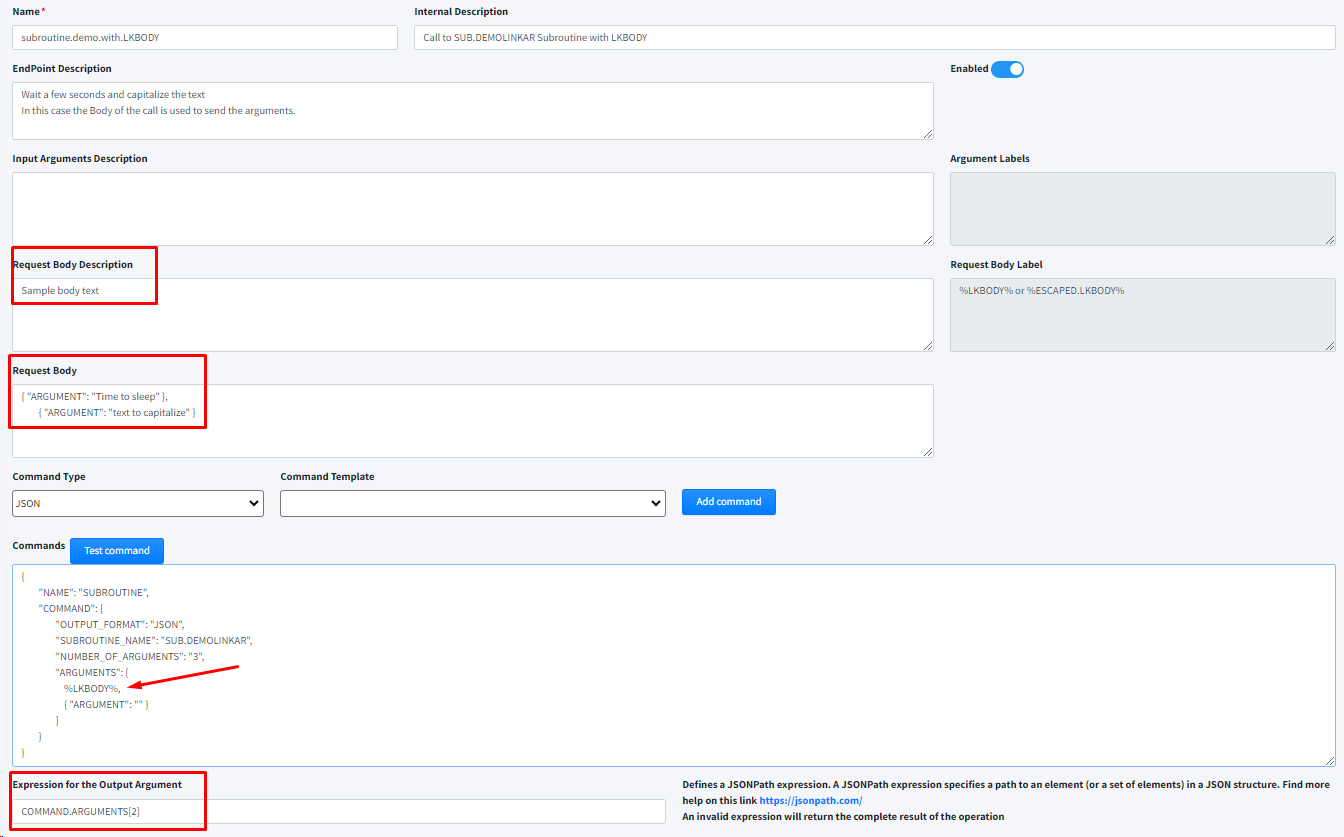This screenshot has width=1344, height=837.
Task: Toggle the Enabled switch
Action: [x=1007, y=69]
